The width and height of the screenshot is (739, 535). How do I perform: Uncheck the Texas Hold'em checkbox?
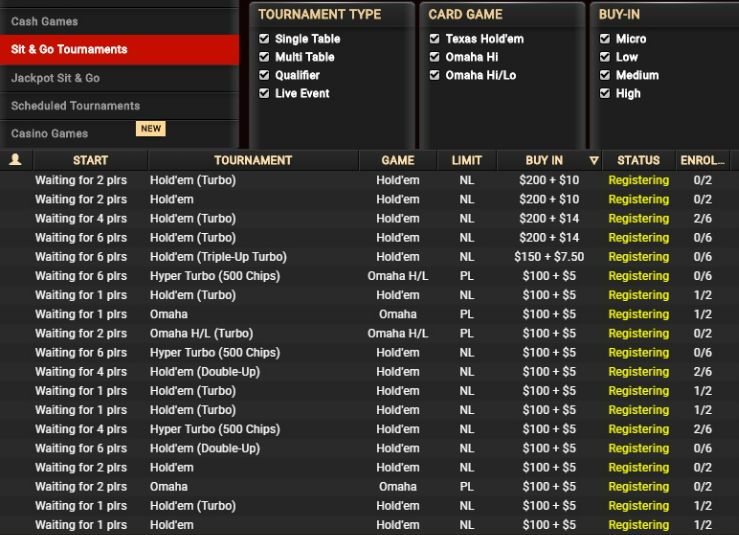tap(435, 39)
